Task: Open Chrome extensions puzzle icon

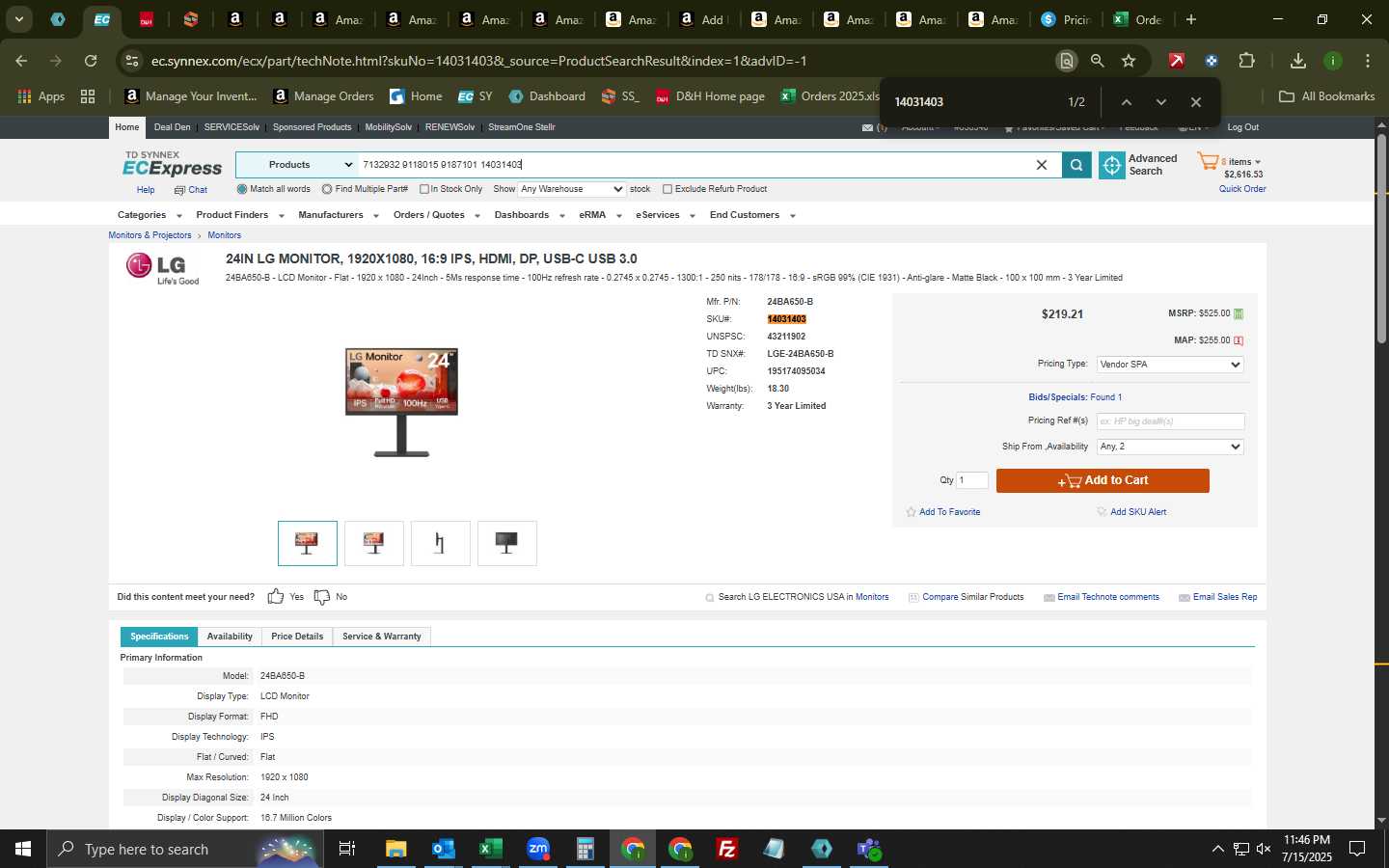Action: click(1246, 61)
